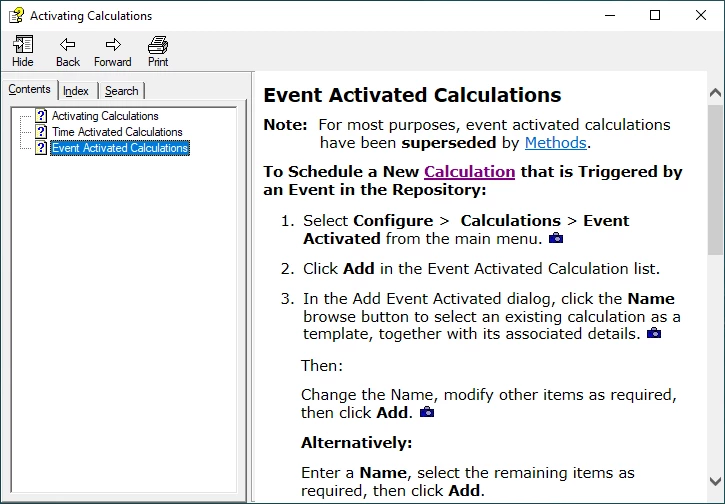The image size is (725, 504).
Task: Click the topic icon beside Event Activated Calculations
Action: click(41, 148)
